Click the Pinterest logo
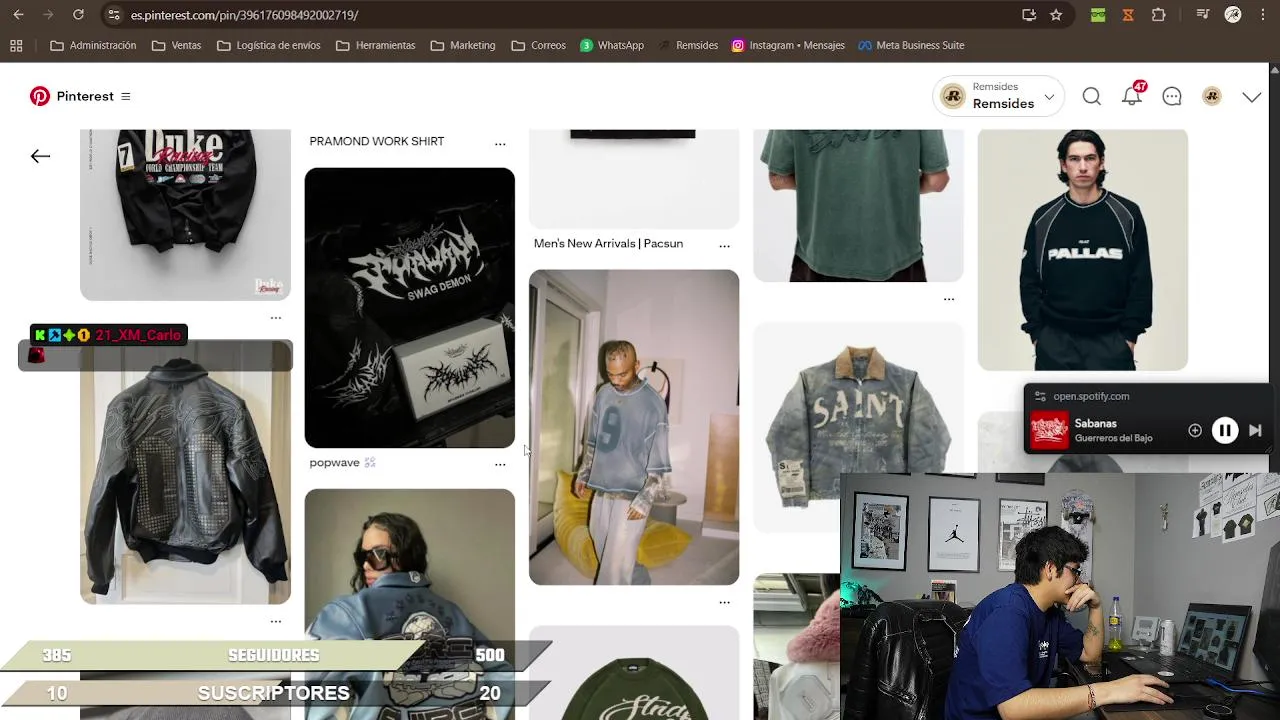Image resolution: width=1280 pixels, height=720 pixels. click(x=40, y=96)
